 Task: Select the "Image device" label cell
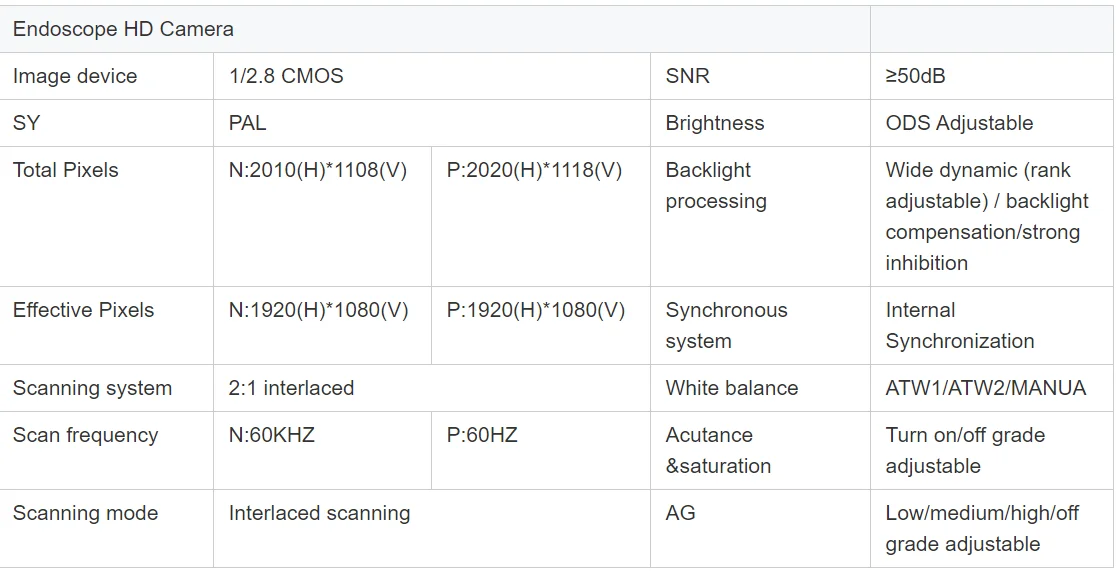[x=75, y=76]
